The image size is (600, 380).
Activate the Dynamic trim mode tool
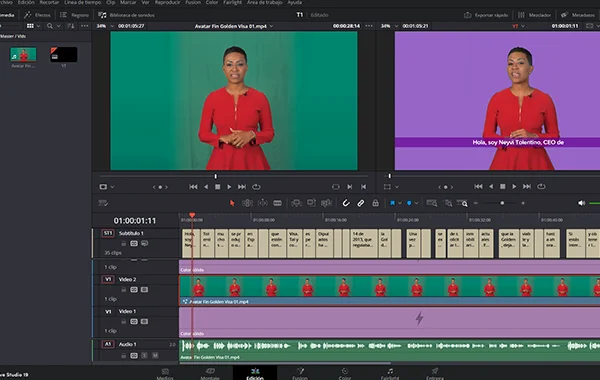[x=262, y=203]
